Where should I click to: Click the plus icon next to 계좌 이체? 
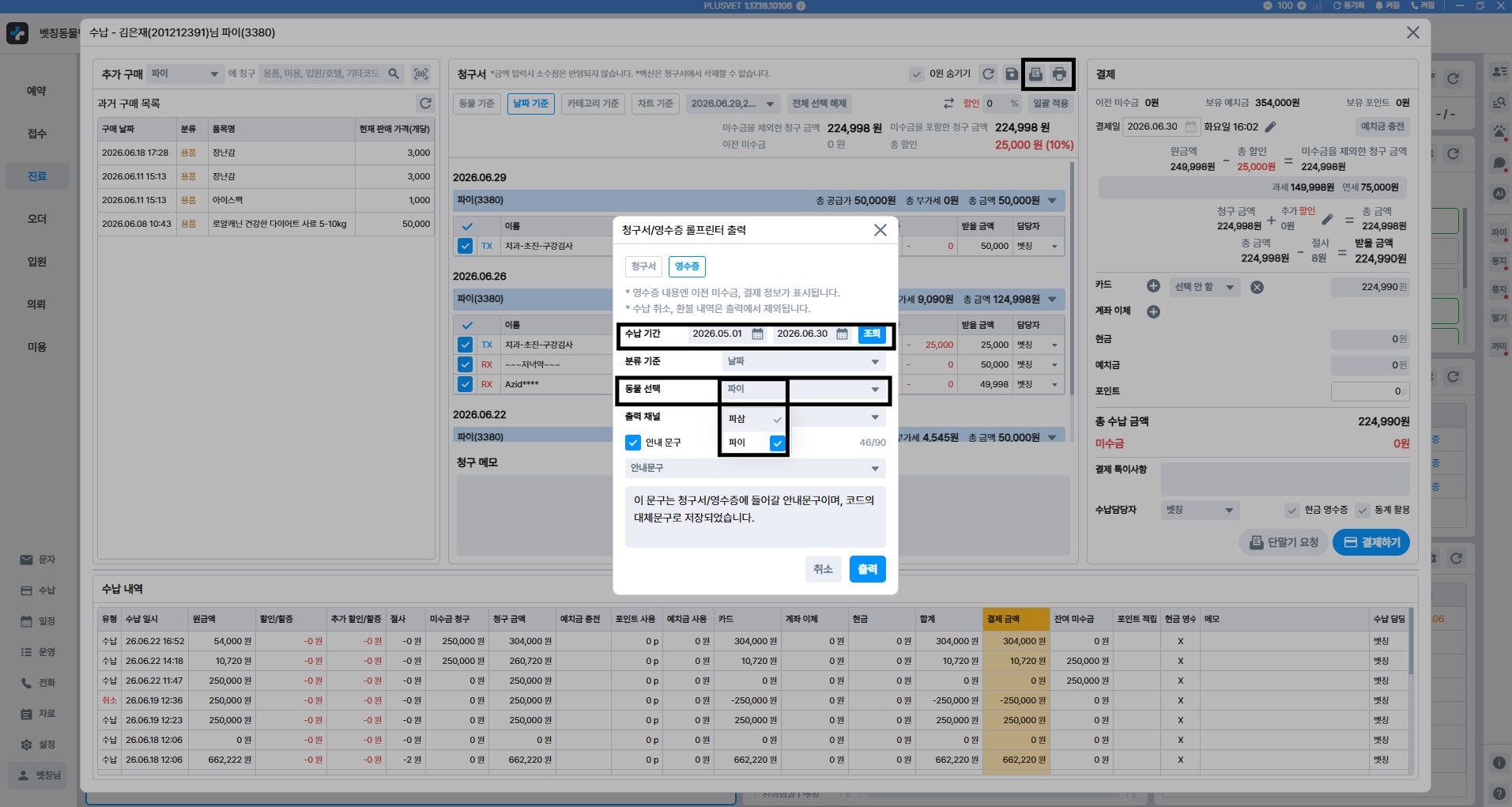point(1153,311)
